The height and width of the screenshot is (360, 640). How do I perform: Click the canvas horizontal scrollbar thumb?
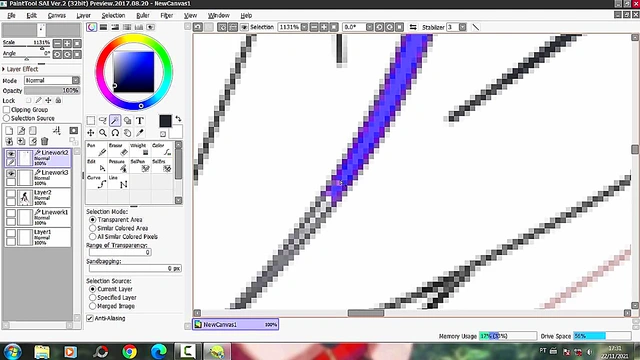pos(366,313)
